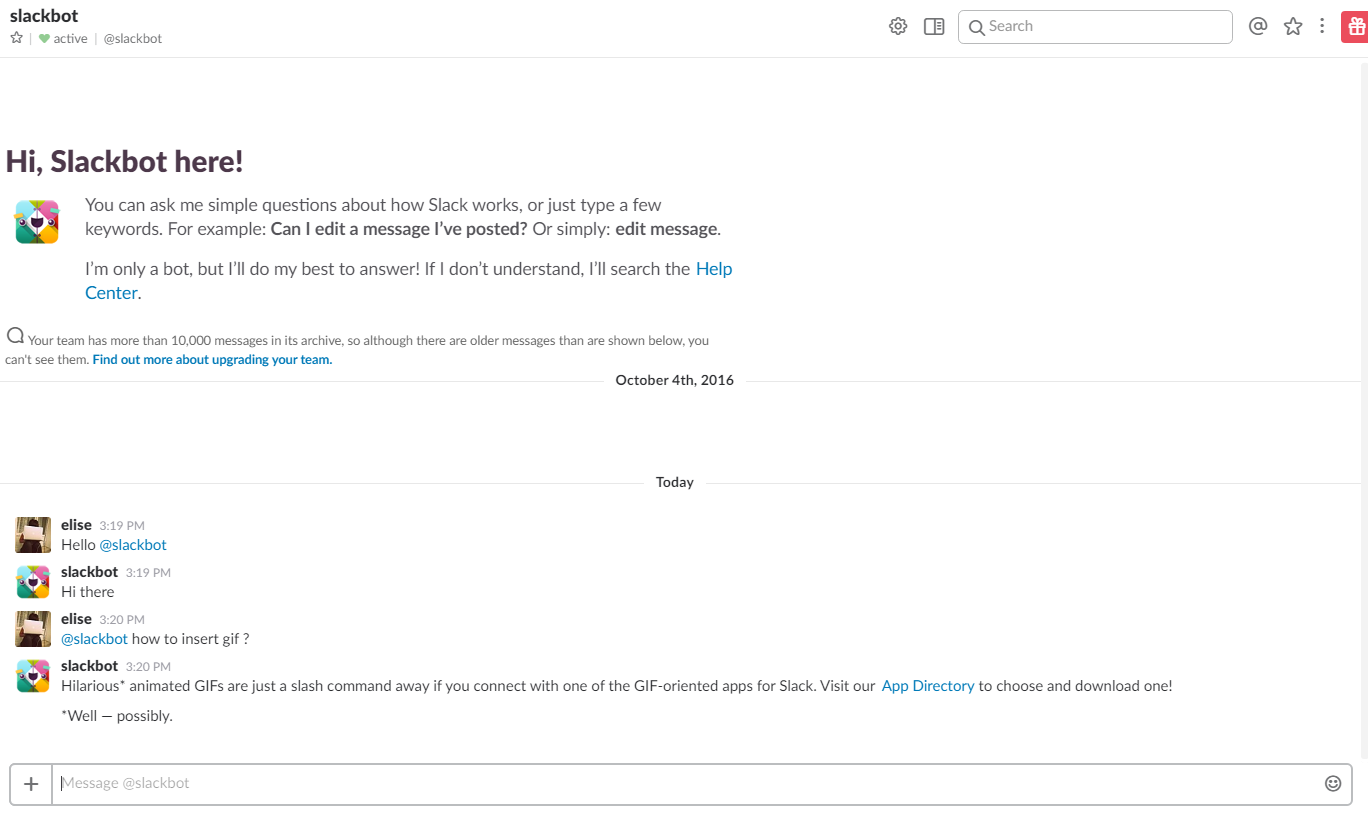Open channel settings gear icon
1368x815 pixels.
click(x=898, y=27)
